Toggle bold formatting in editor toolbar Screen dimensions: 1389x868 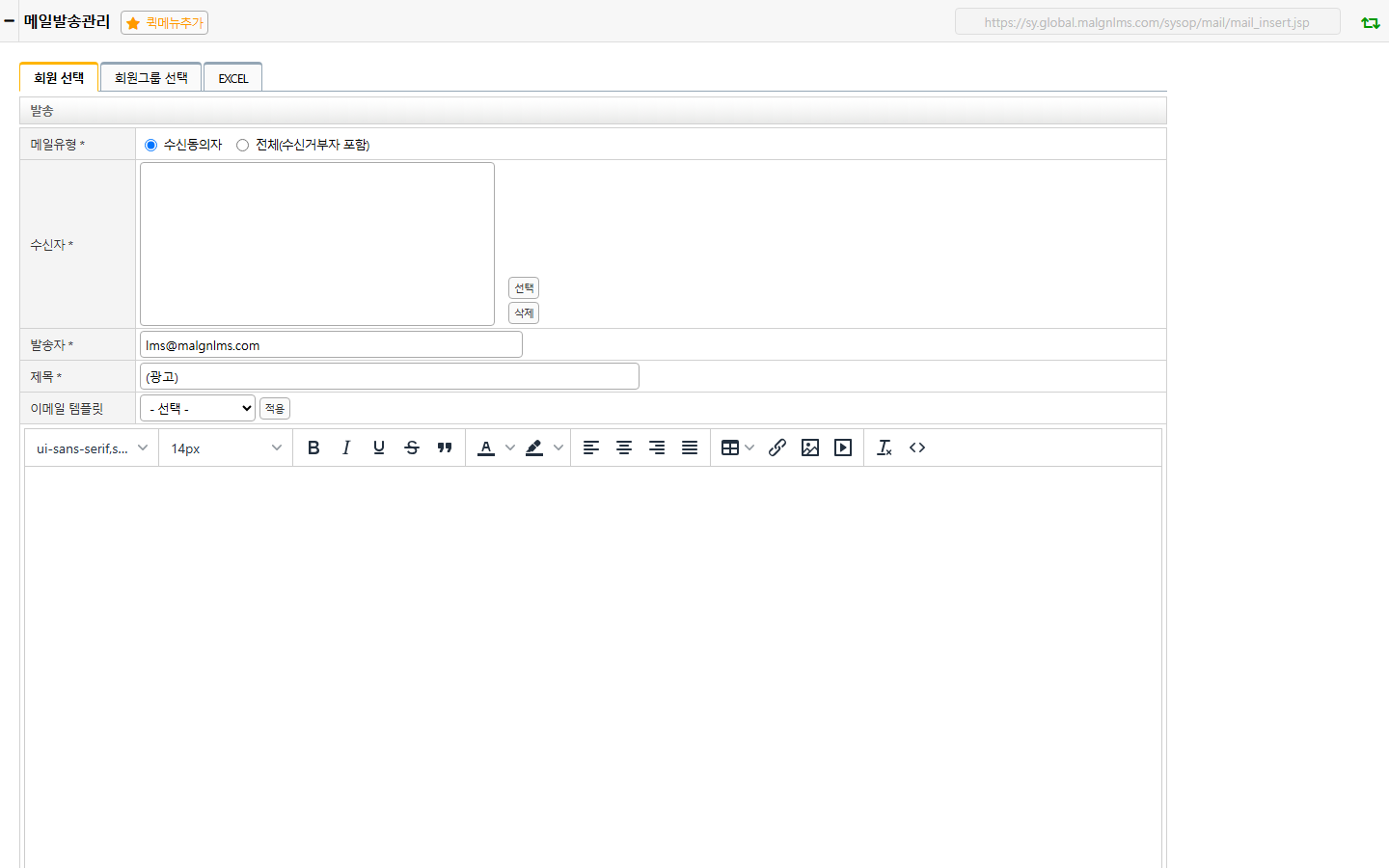(x=313, y=448)
